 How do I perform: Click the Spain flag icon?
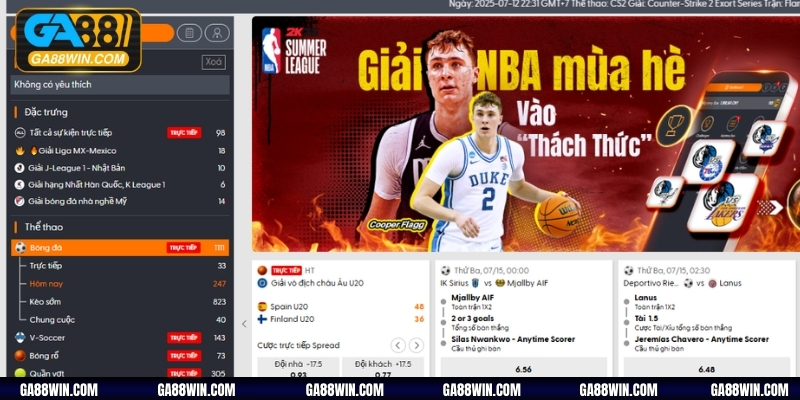click(x=262, y=307)
